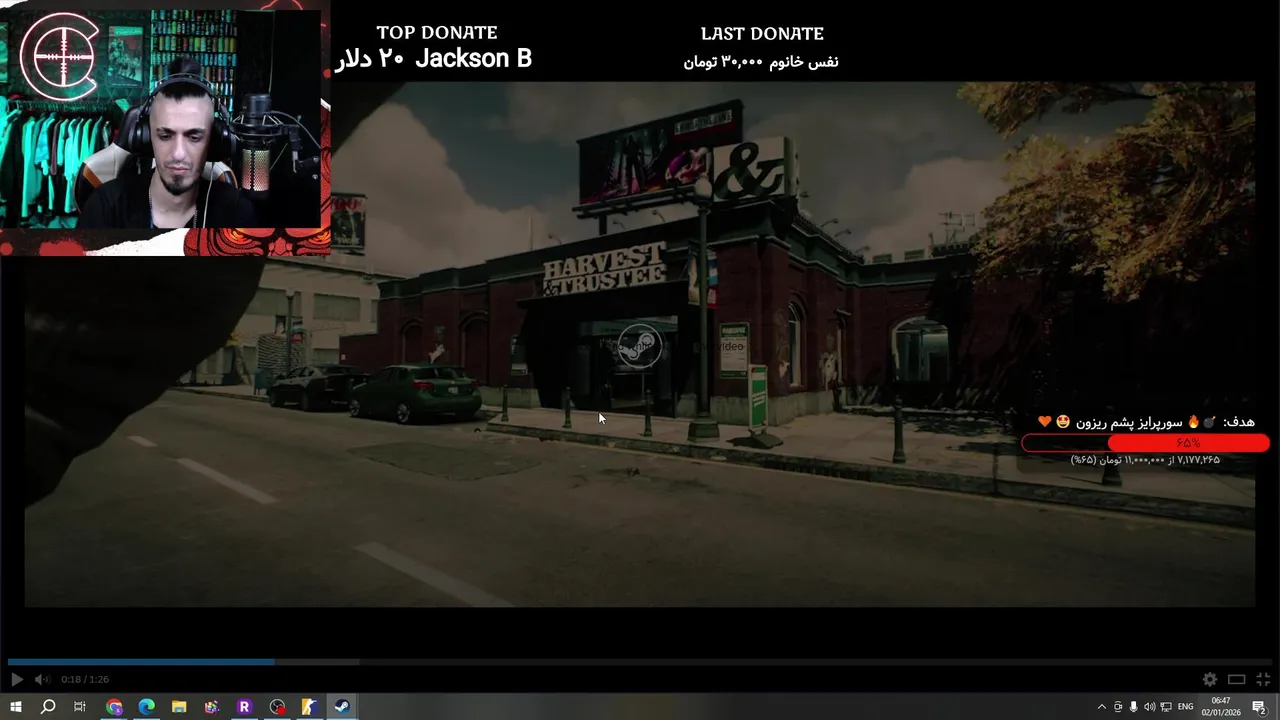The height and width of the screenshot is (720, 1280).
Task: Open the clock showing 06:47
Action: point(1222,707)
